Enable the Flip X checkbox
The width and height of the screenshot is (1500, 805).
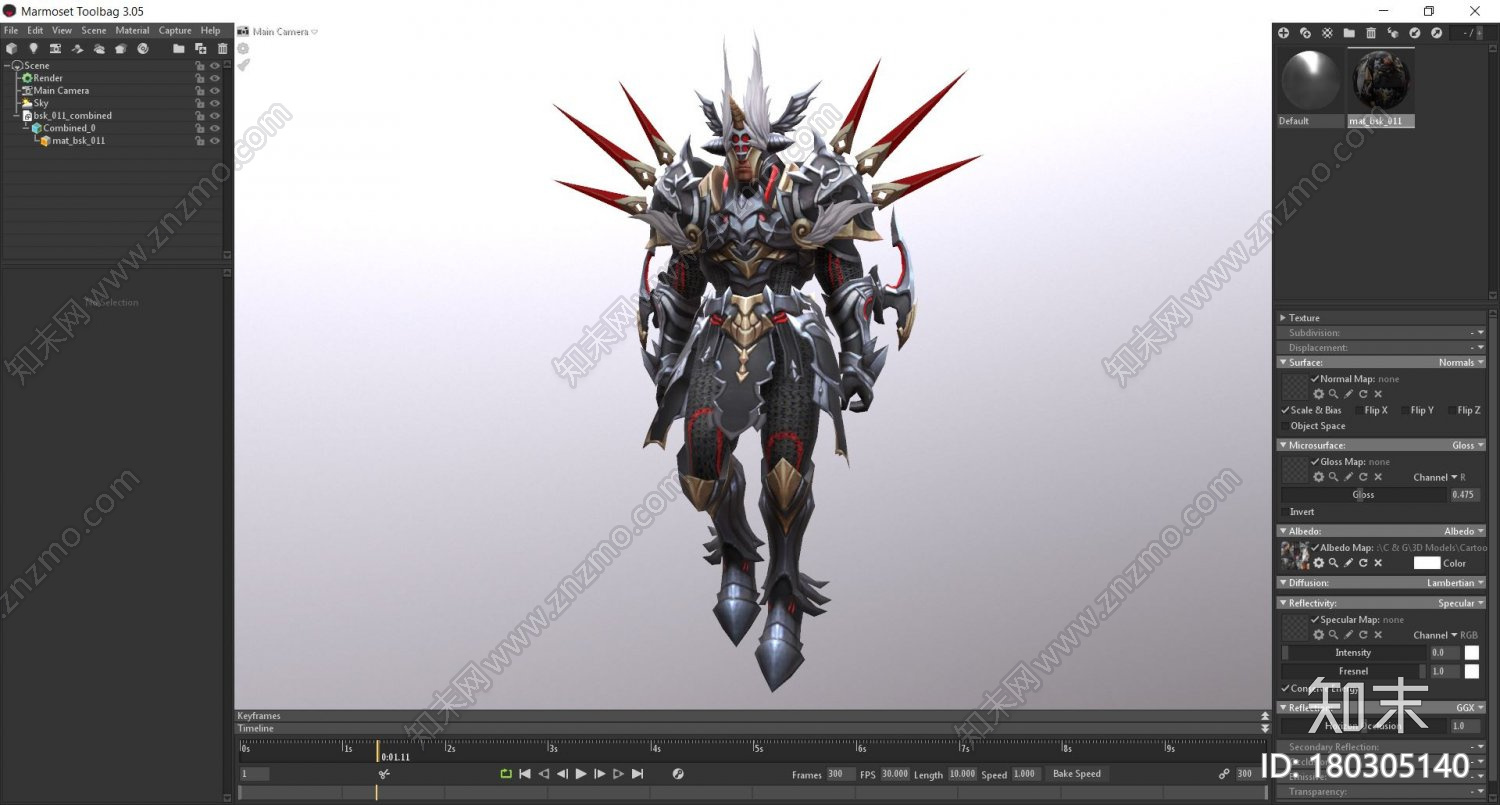coord(1359,410)
